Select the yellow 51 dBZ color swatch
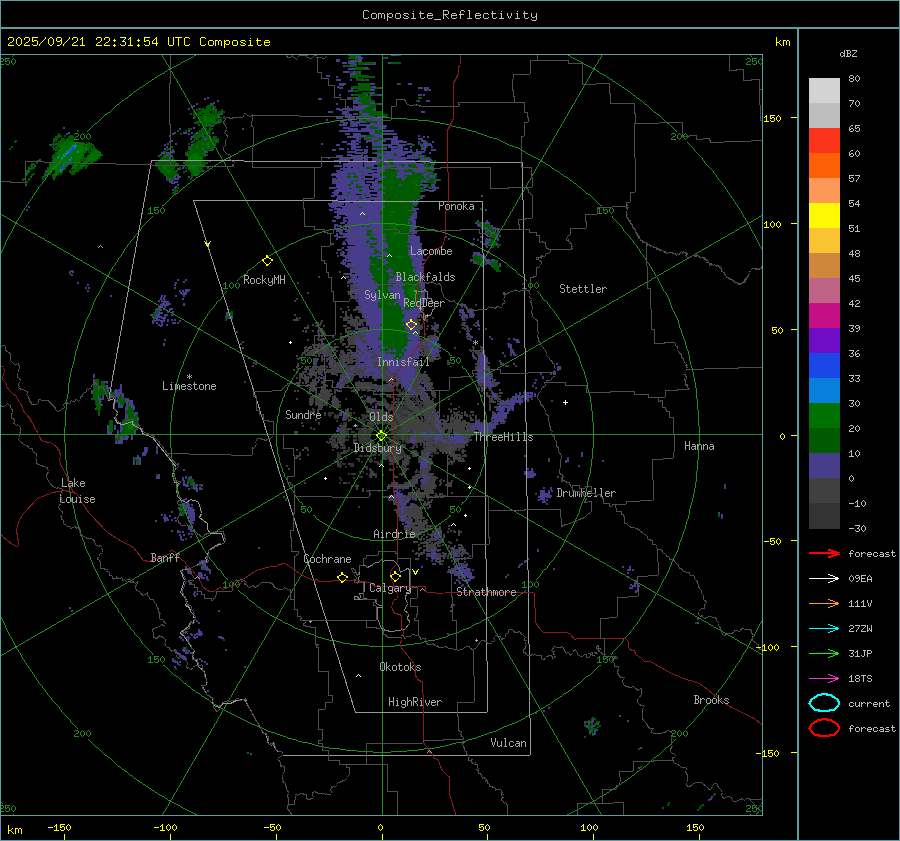 (x=824, y=215)
